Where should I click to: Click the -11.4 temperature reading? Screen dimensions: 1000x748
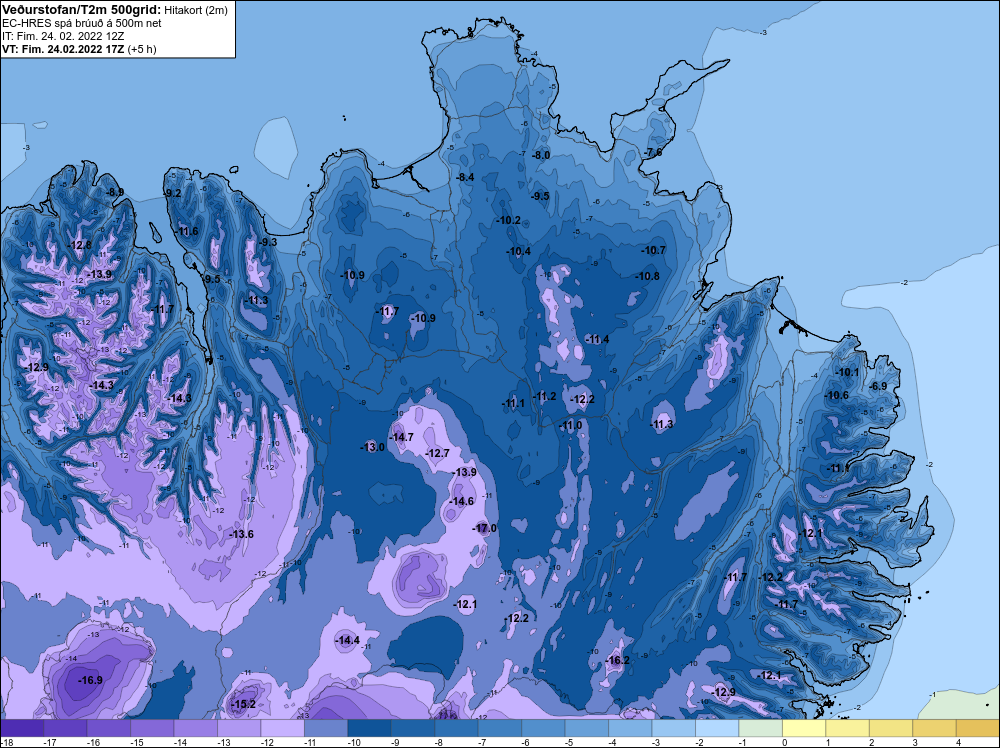tap(596, 339)
